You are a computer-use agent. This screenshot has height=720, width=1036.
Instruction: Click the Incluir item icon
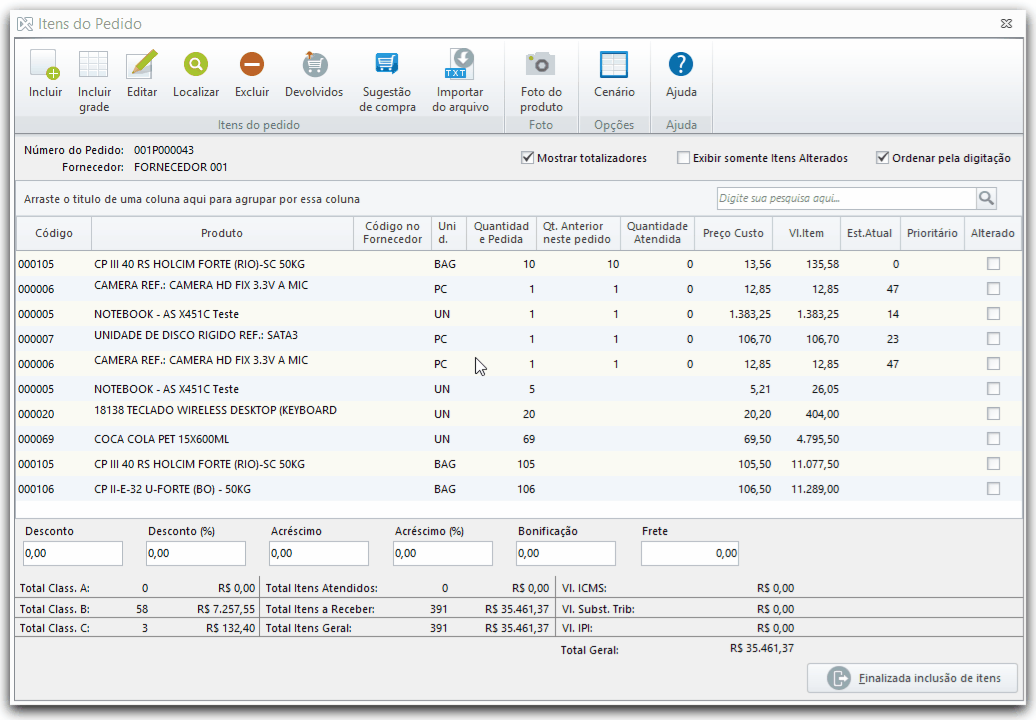pyautogui.click(x=45, y=65)
